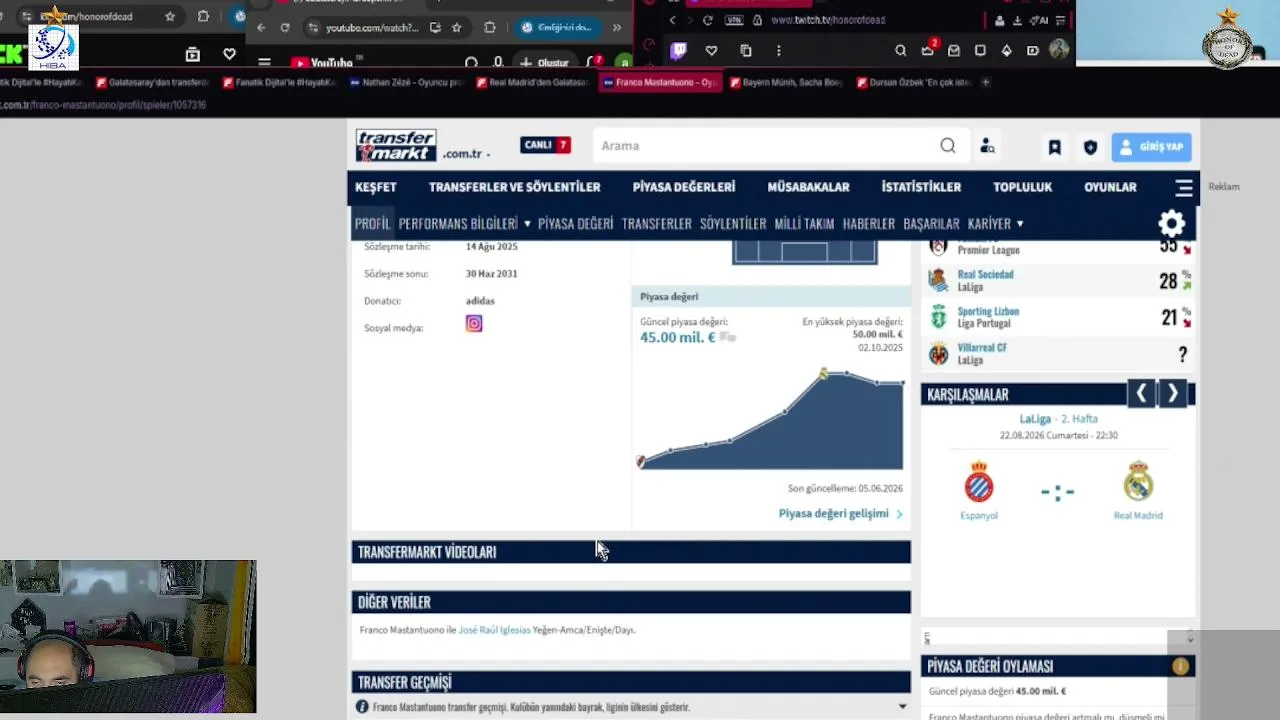
Task: Click the magnifier search icon in Arama
Action: click(947, 146)
